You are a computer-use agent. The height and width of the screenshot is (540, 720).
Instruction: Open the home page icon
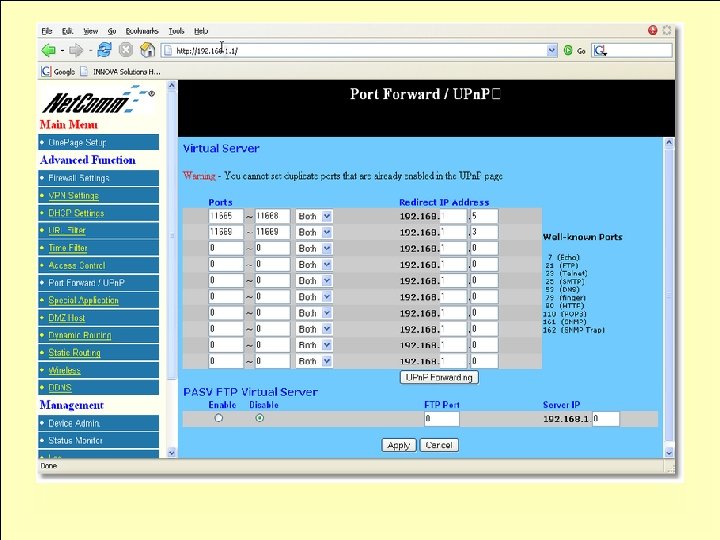click(x=147, y=50)
